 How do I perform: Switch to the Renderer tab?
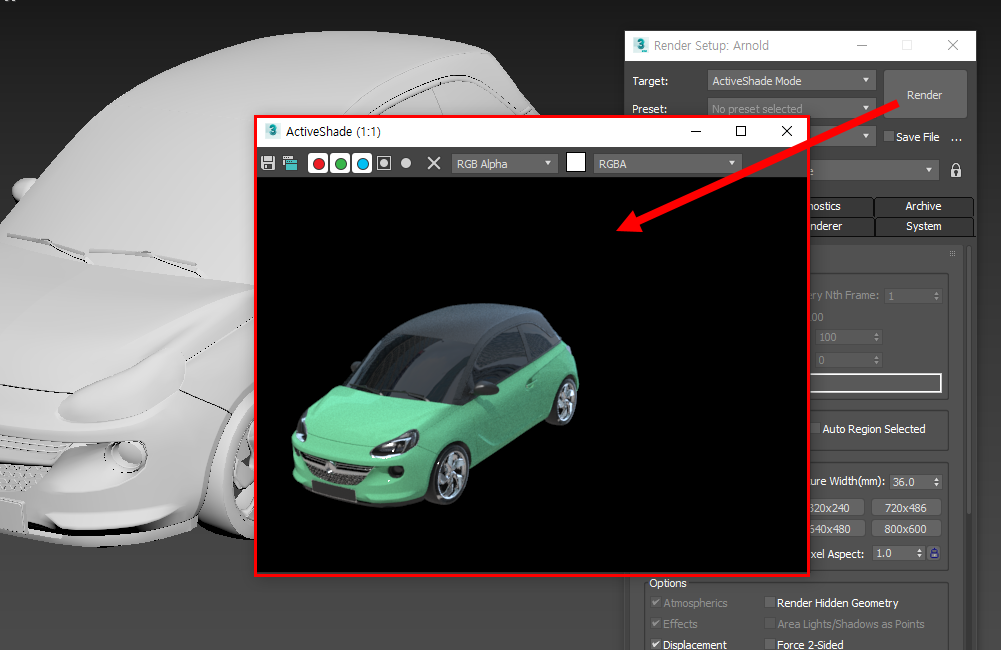tap(841, 226)
